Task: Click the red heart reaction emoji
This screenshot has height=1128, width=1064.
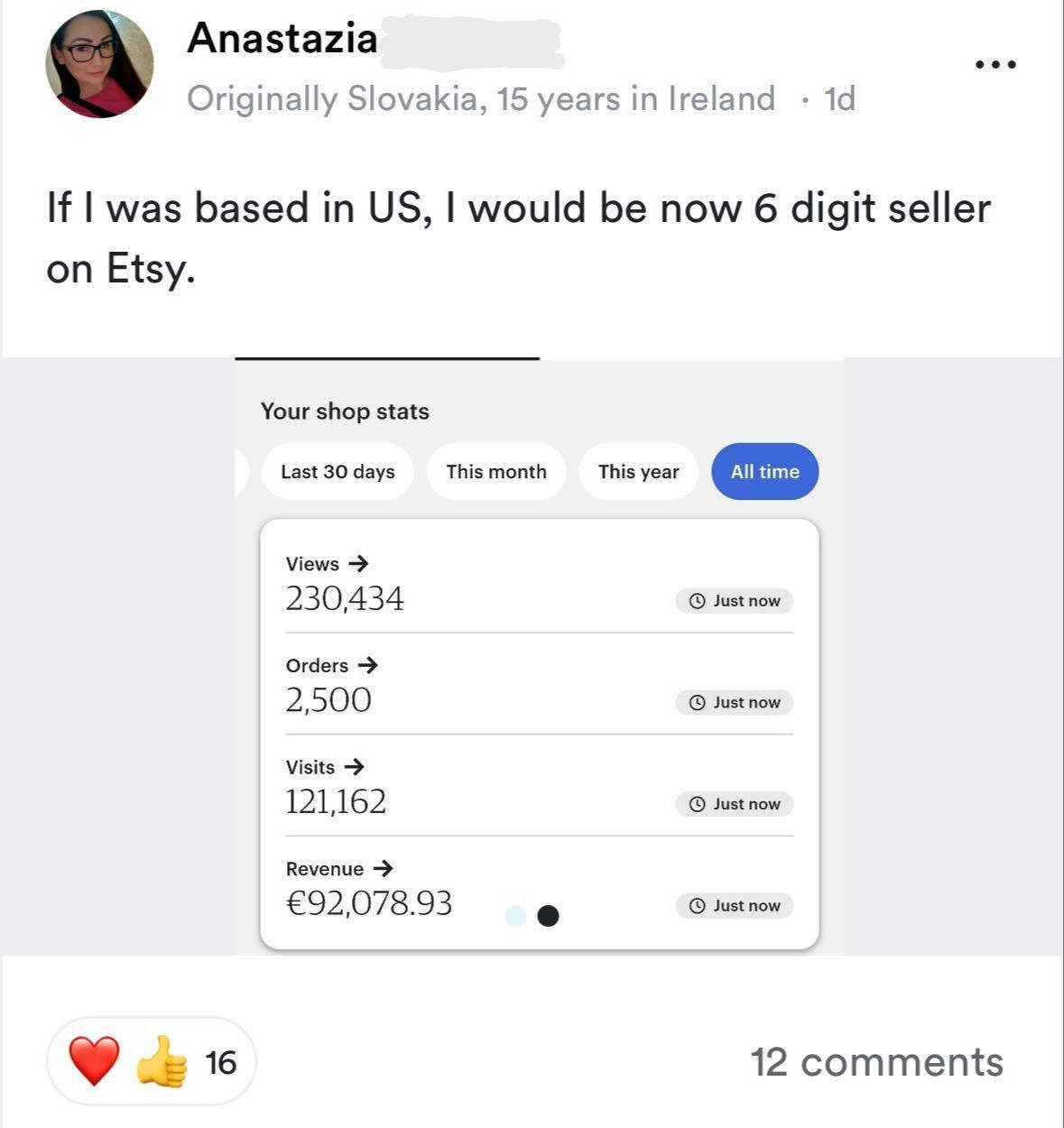Action: (x=94, y=1061)
